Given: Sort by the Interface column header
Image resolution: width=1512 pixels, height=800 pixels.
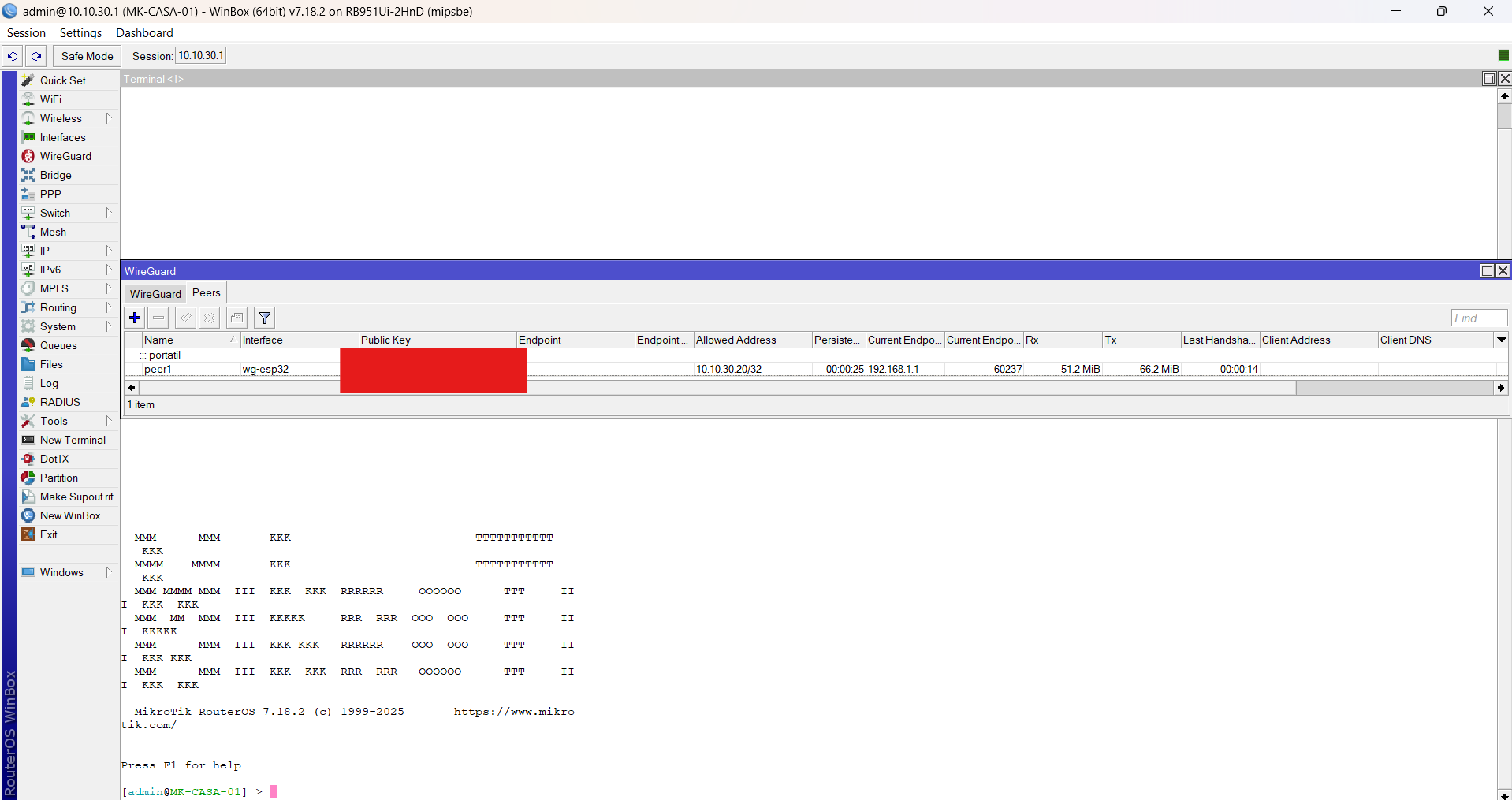Looking at the screenshot, I should [x=300, y=340].
